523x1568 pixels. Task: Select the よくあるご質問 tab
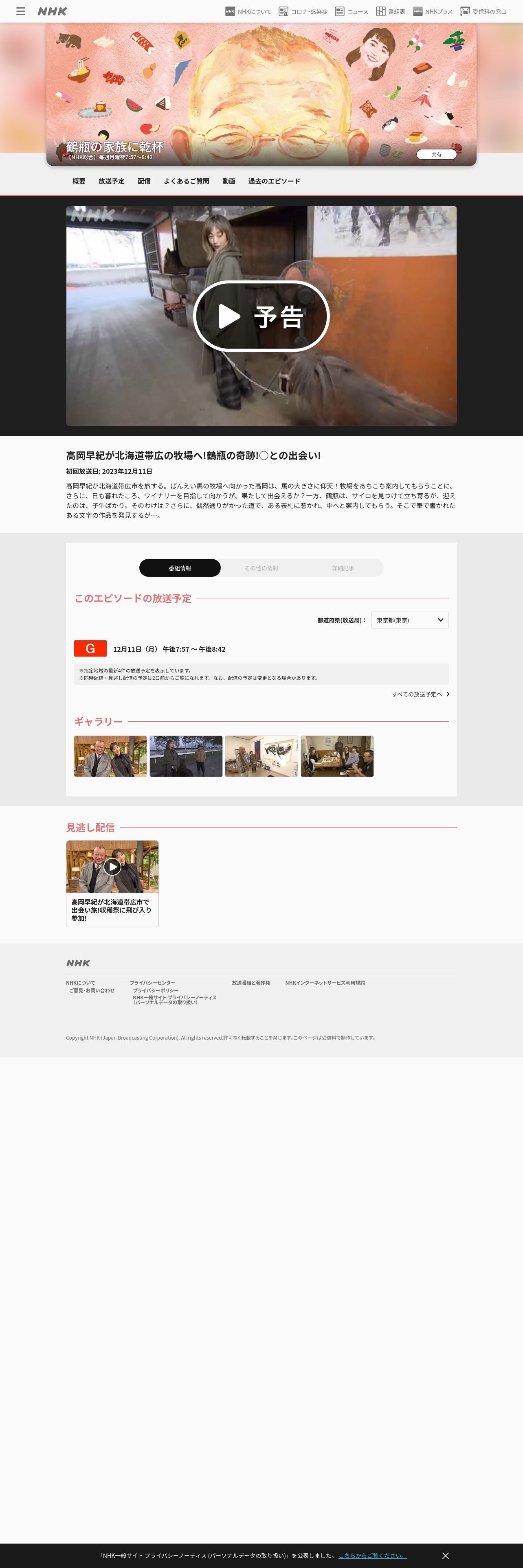coord(186,182)
